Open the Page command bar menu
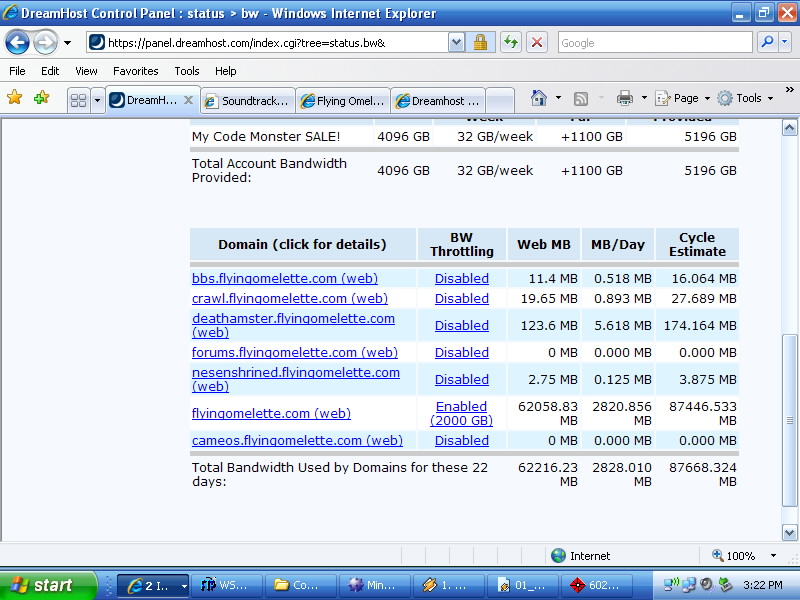800x600 pixels. pyautogui.click(x=683, y=98)
